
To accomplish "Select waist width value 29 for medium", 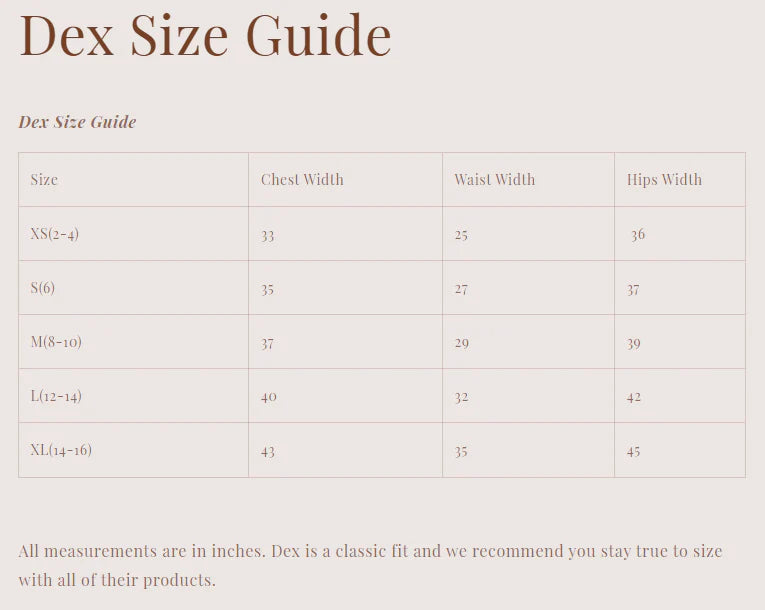I will tap(461, 343).
